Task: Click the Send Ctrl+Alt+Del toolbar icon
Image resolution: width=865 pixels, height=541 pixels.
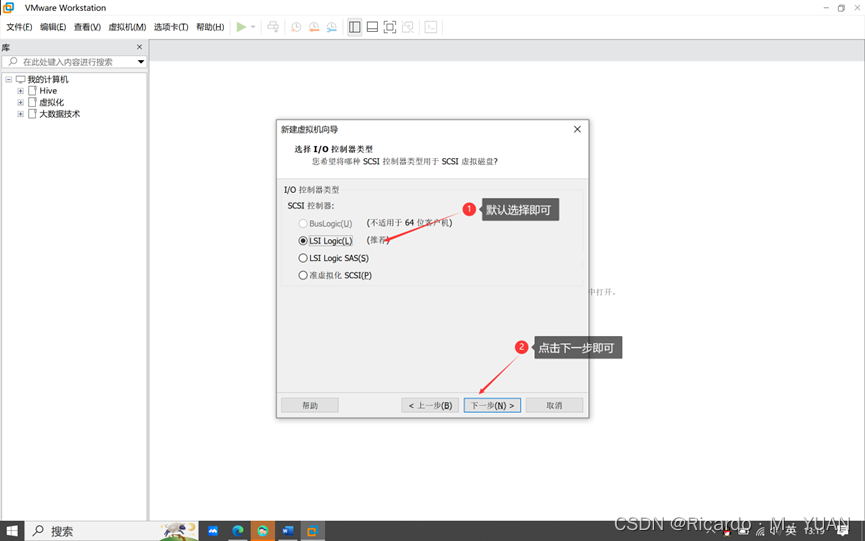Action: (273, 27)
